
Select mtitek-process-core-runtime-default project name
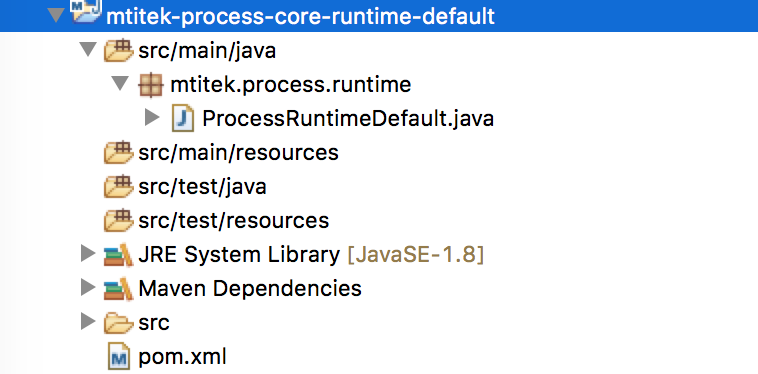pyautogui.click(x=300, y=16)
